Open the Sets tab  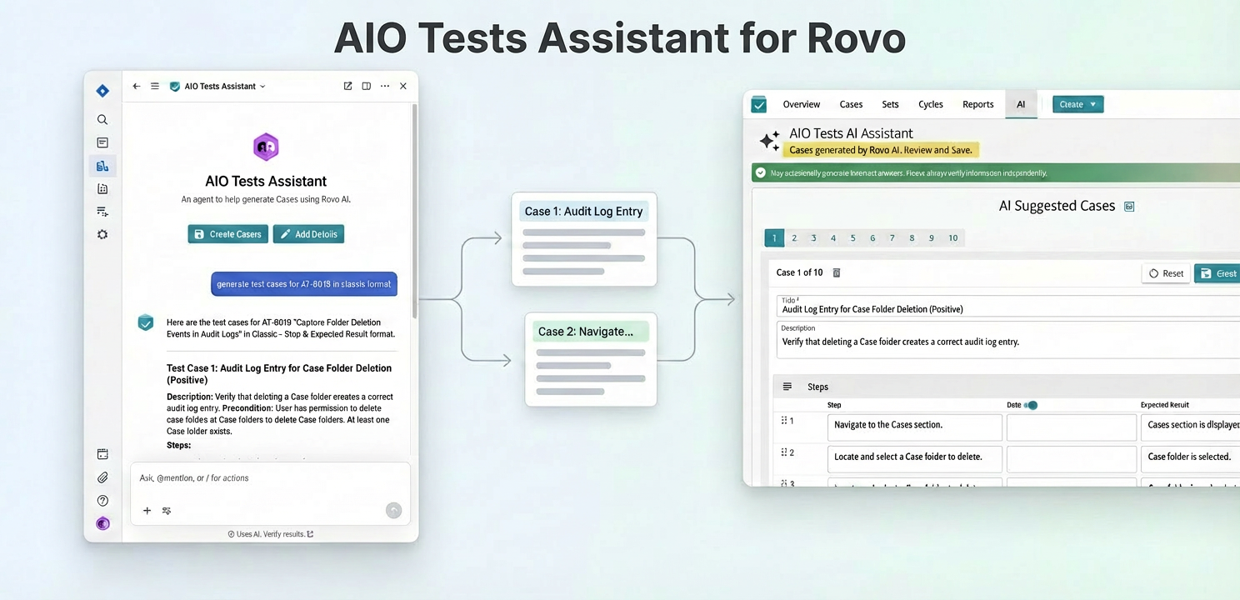pyautogui.click(x=890, y=104)
